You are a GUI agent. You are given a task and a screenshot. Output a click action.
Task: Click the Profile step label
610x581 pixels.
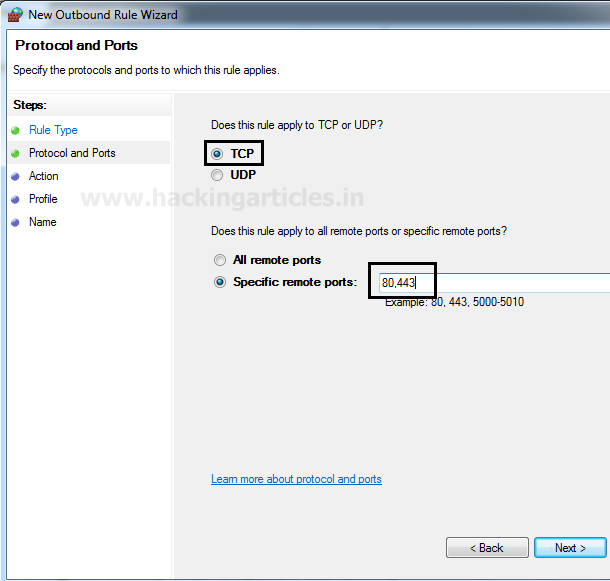click(43, 199)
